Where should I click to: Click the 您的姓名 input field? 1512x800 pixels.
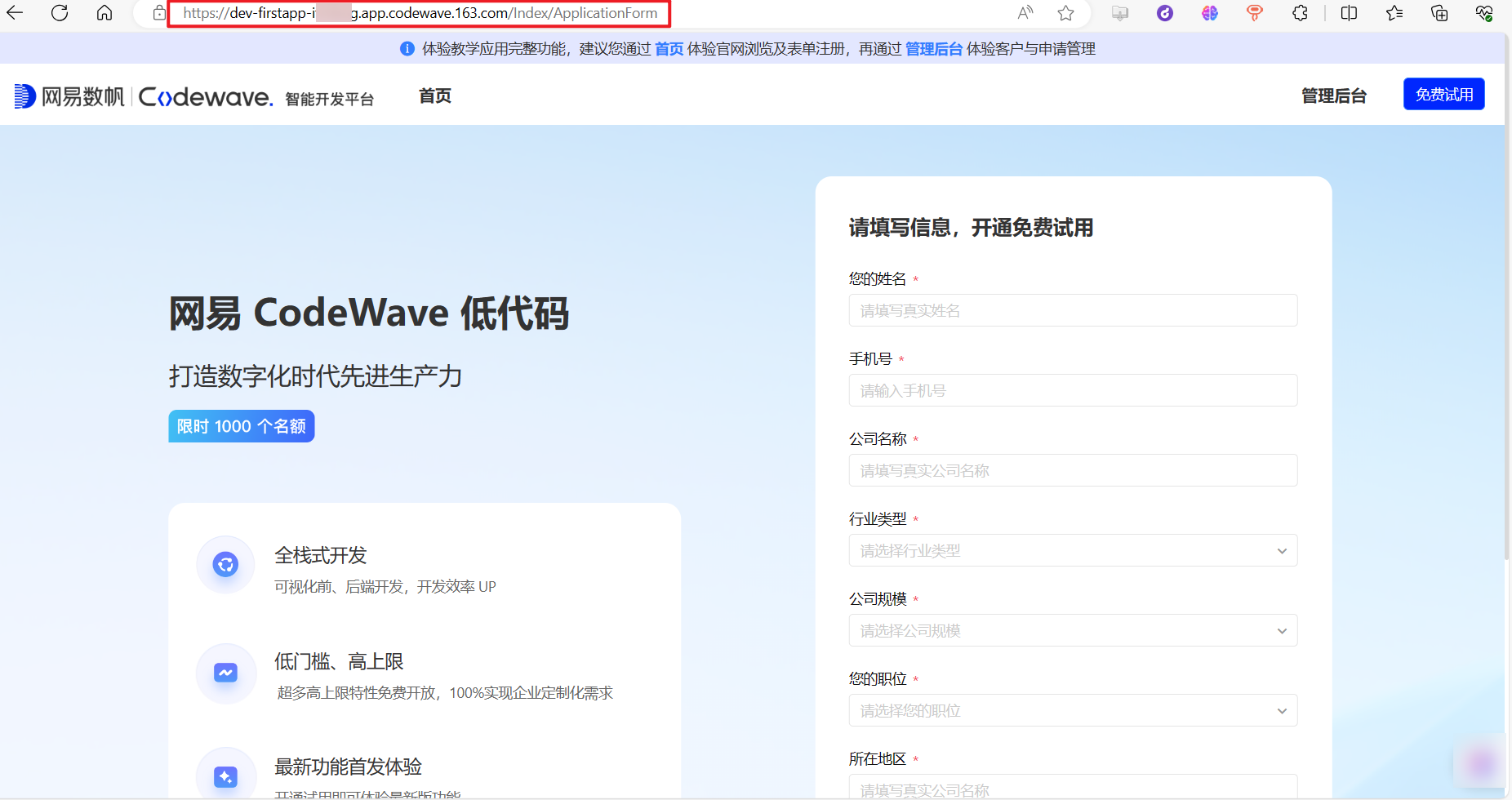point(1072,310)
